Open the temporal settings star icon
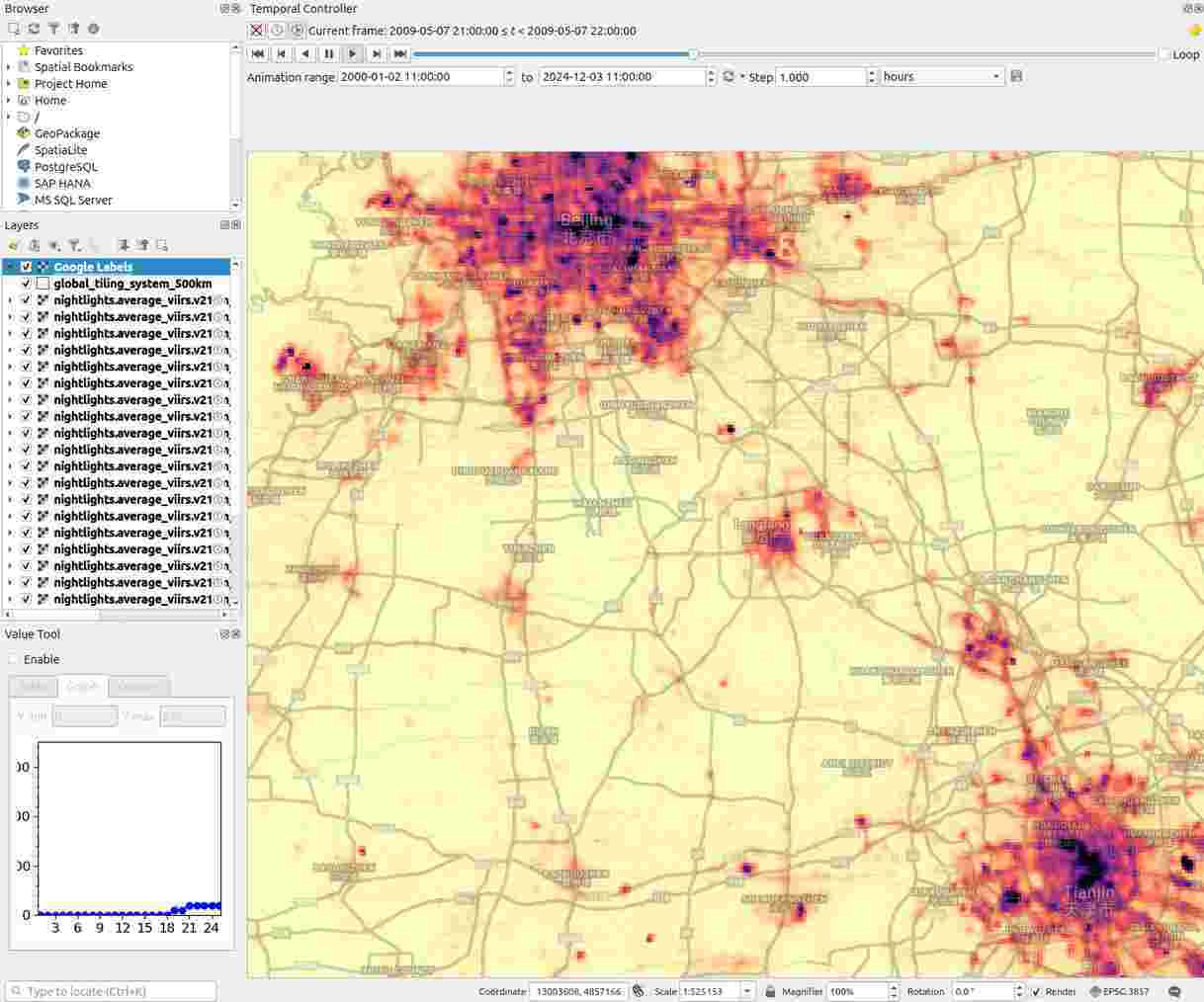The width and height of the screenshot is (1204, 1002). 1194,31
